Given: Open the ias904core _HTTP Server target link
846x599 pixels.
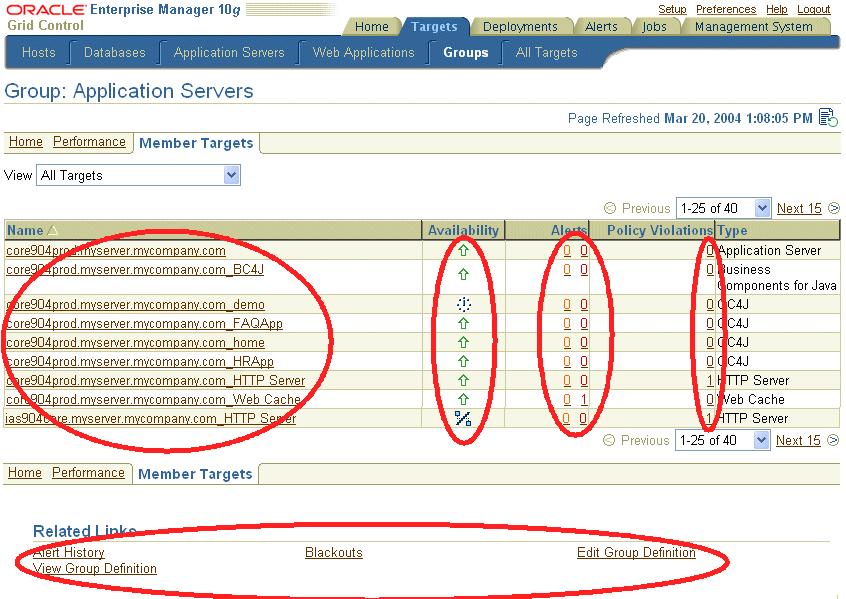Looking at the screenshot, I should (x=151, y=418).
